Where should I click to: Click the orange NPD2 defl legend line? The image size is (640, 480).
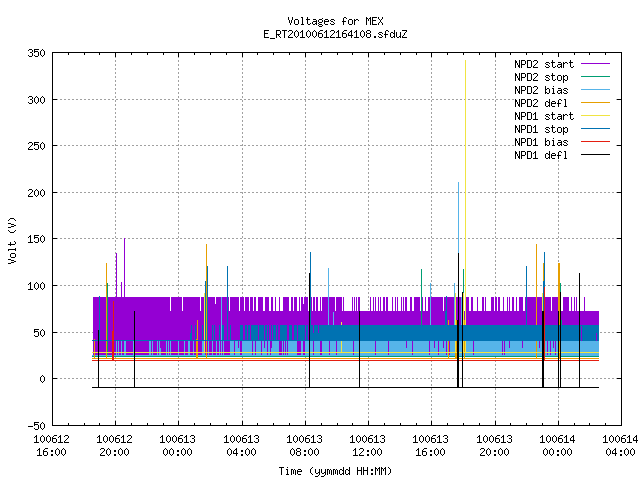[x=595, y=103]
